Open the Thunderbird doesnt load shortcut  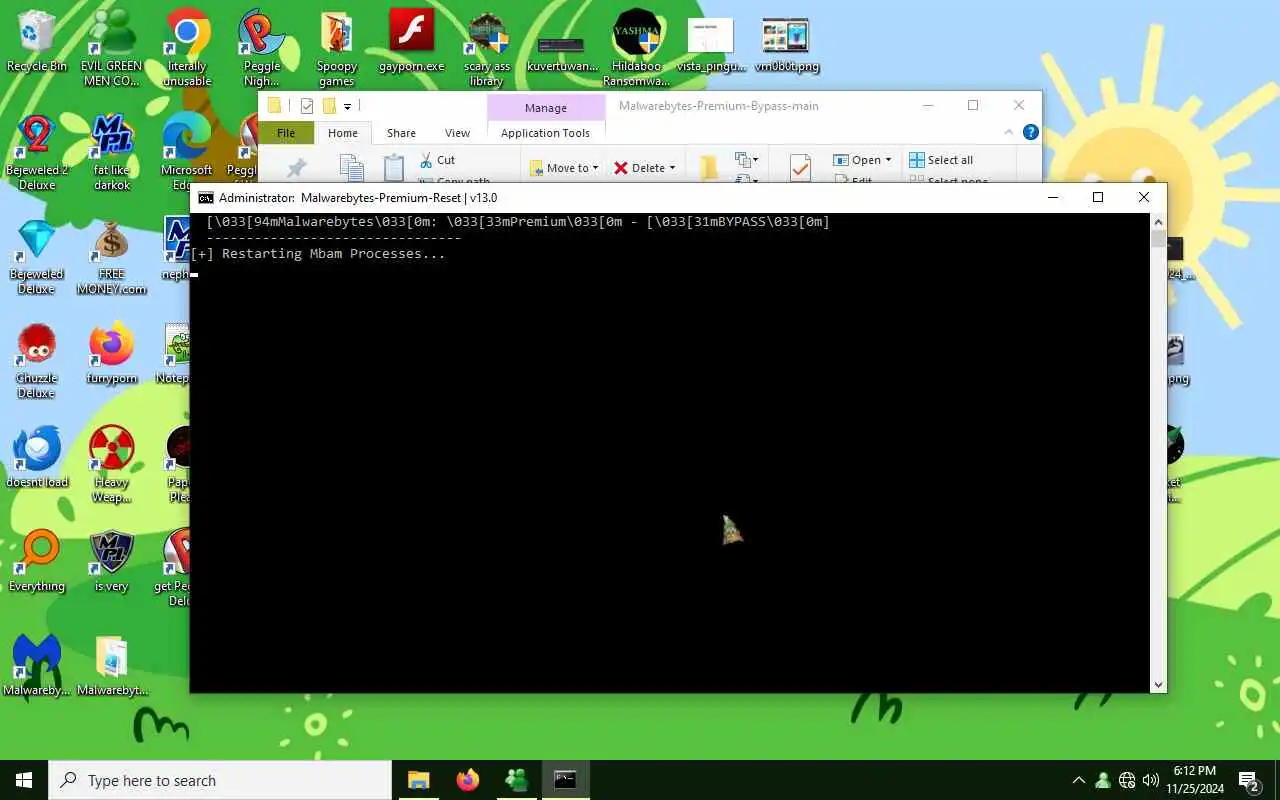(x=37, y=458)
